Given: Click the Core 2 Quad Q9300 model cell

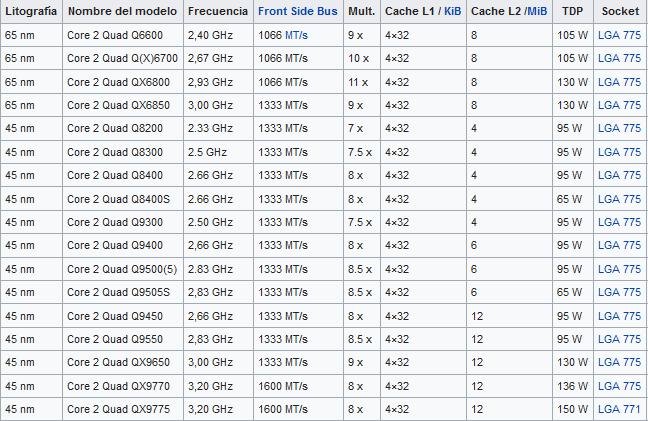Looking at the screenshot, I should (x=123, y=222).
